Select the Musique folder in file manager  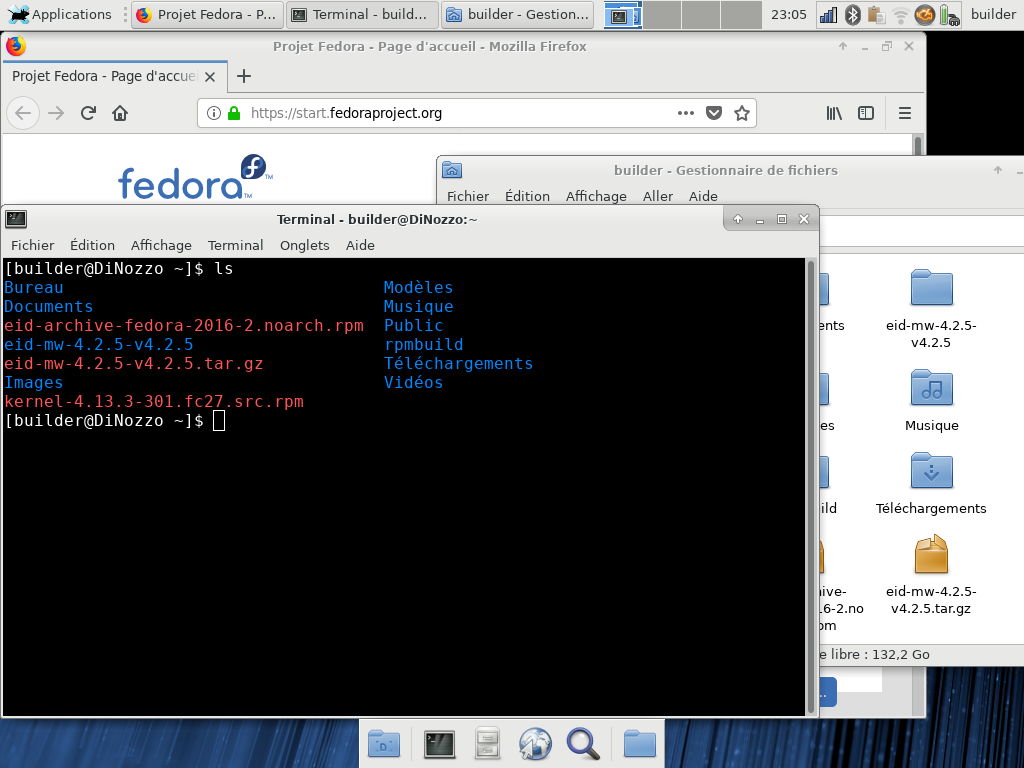click(931, 400)
